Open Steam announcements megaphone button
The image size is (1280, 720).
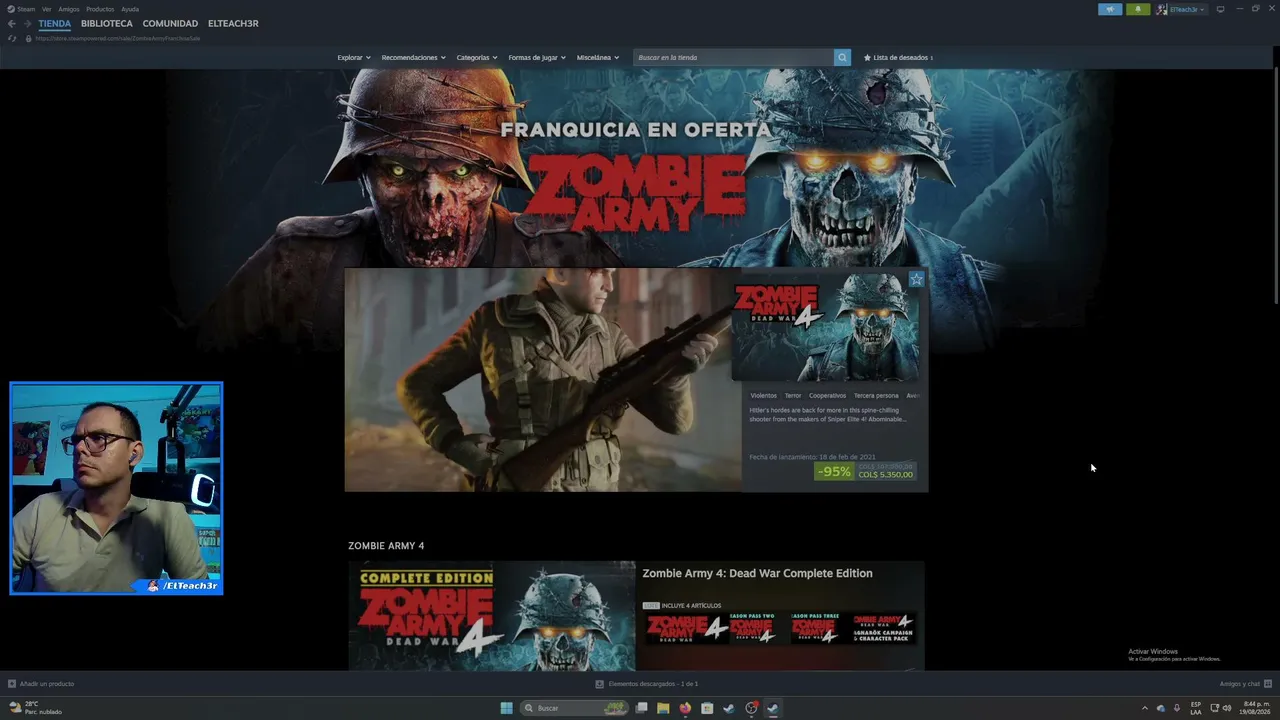(1110, 9)
